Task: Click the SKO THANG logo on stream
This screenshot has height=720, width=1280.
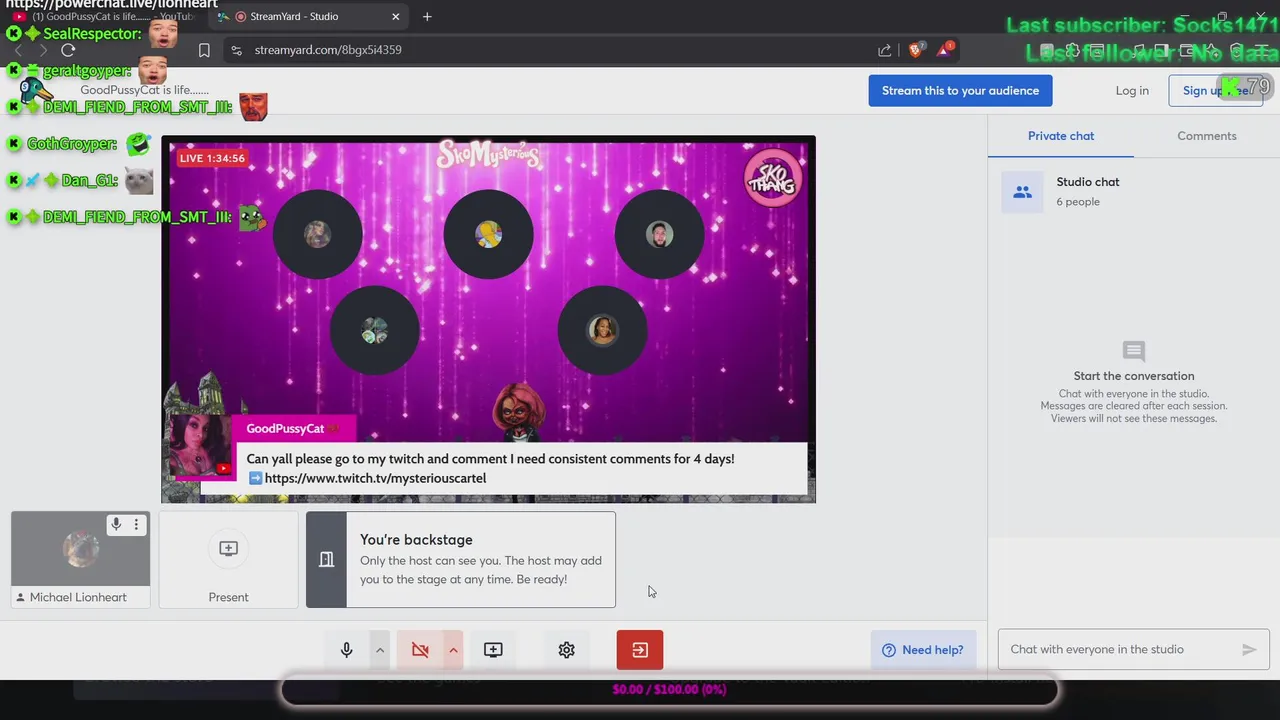Action: (772, 178)
